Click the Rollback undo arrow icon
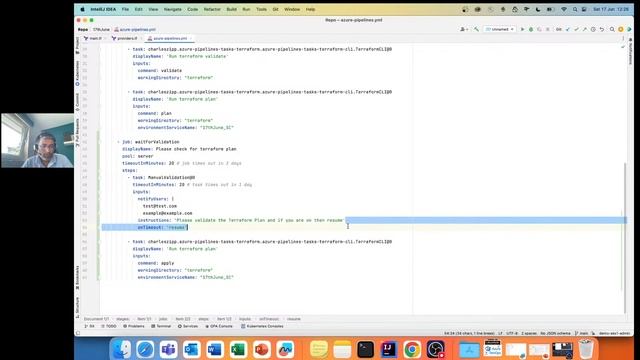Viewport: 640px width, 360px height. tap(602, 29)
